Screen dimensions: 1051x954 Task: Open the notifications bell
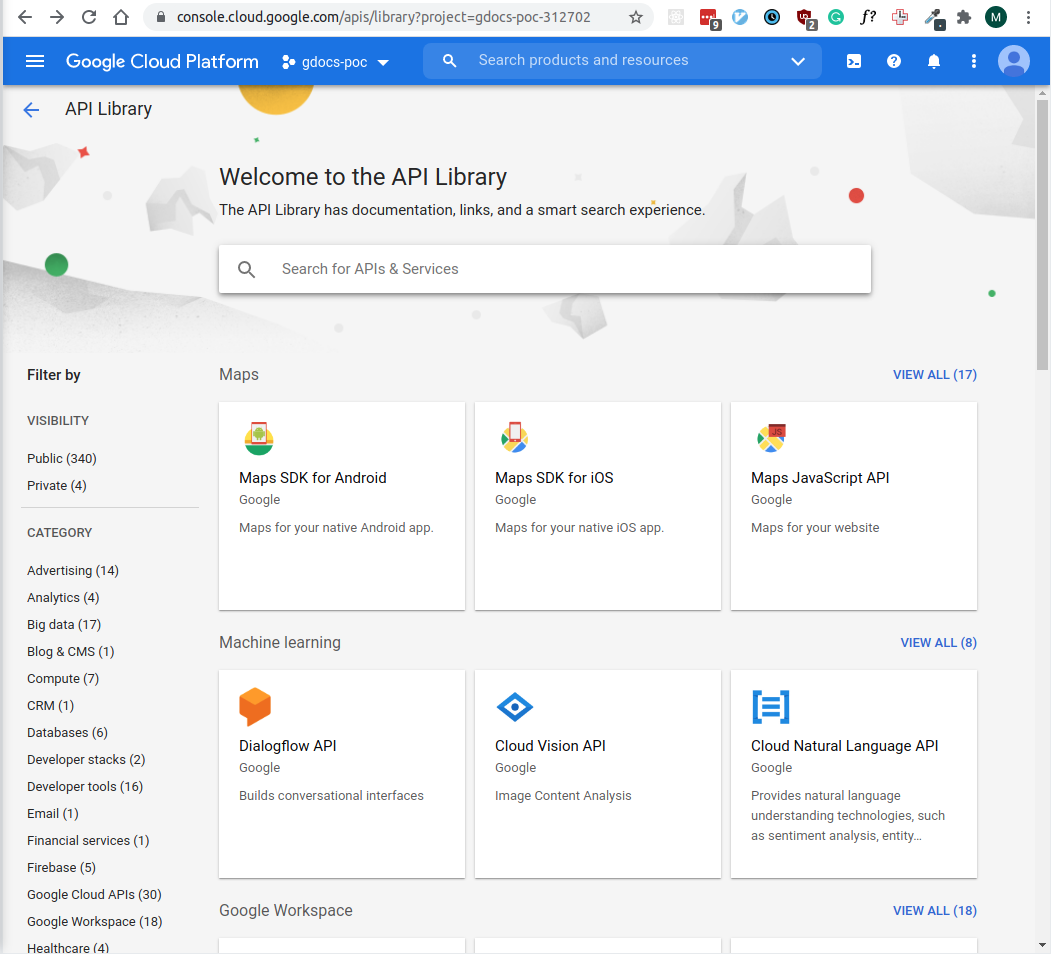[934, 62]
